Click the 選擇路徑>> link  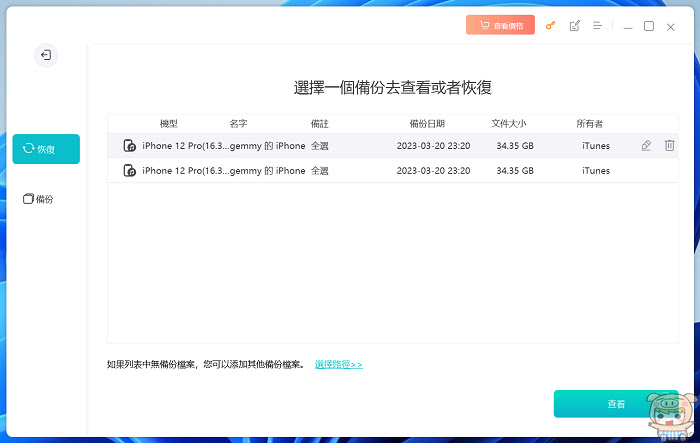pyautogui.click(x=338, y=364)
